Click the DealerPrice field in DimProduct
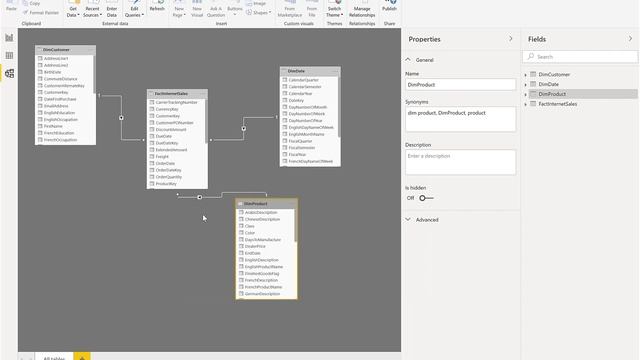Image resolution: width=640 pixels, height=360 pixels. pos(255,246)
